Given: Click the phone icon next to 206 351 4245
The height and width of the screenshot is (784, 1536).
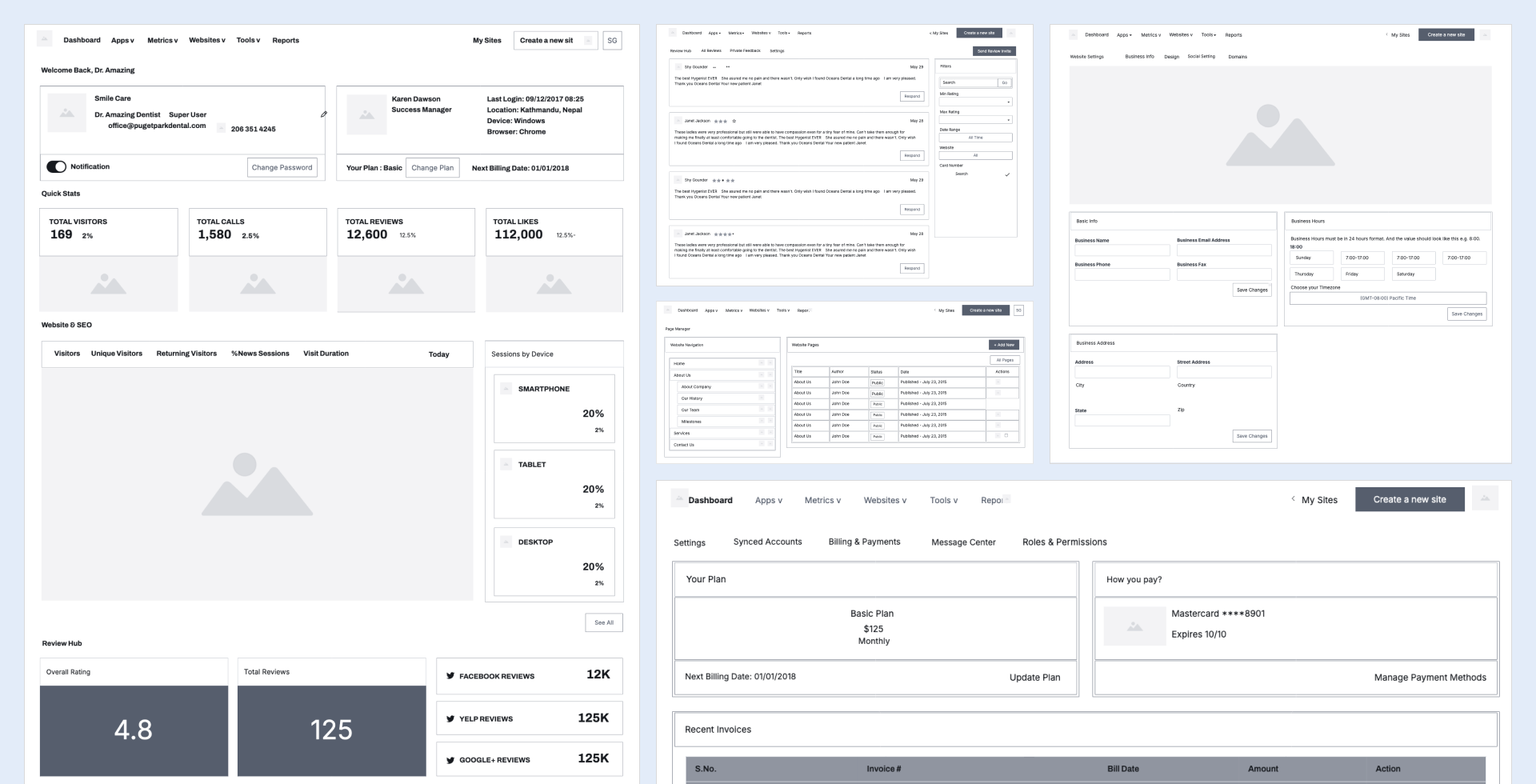Looking at the screenshot, I should [x=222, y=128].
